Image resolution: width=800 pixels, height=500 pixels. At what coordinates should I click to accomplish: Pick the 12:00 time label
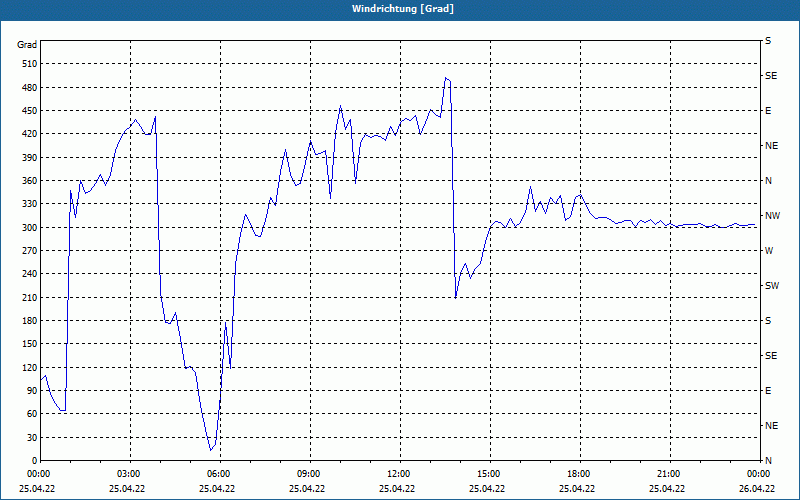(x=399, y=474)
